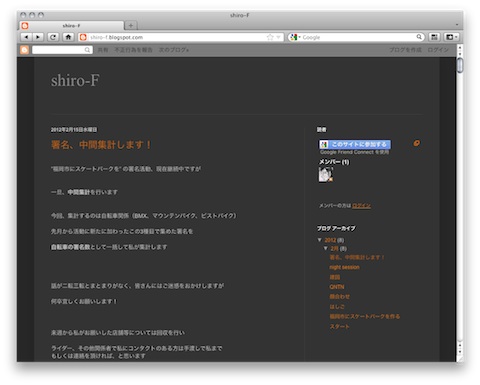Click the bookmarks toolbar icon
This screenshot has width=480, height=385.
click(434, 37)
